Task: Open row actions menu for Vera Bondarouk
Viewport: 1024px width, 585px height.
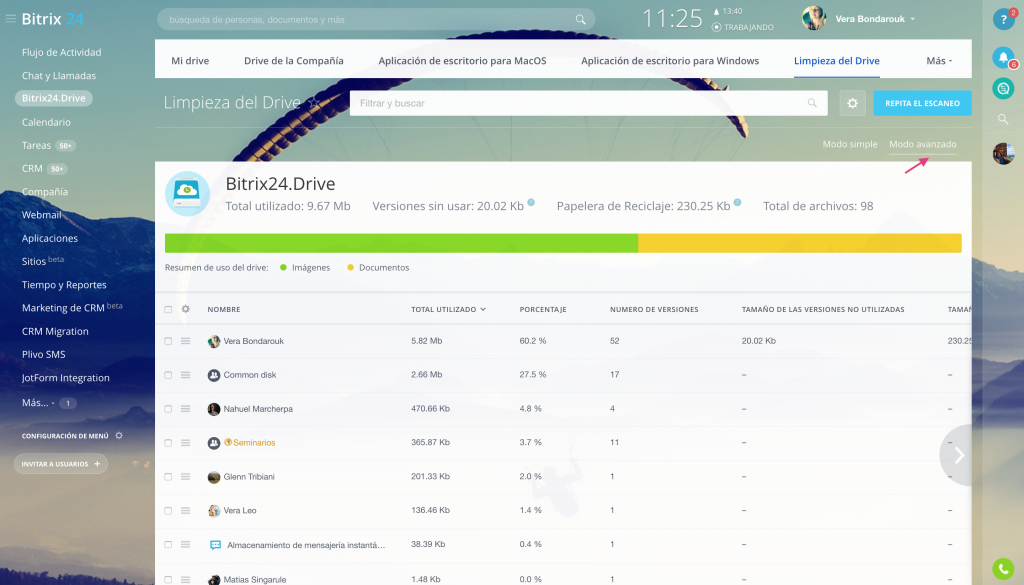Action: 185,341
